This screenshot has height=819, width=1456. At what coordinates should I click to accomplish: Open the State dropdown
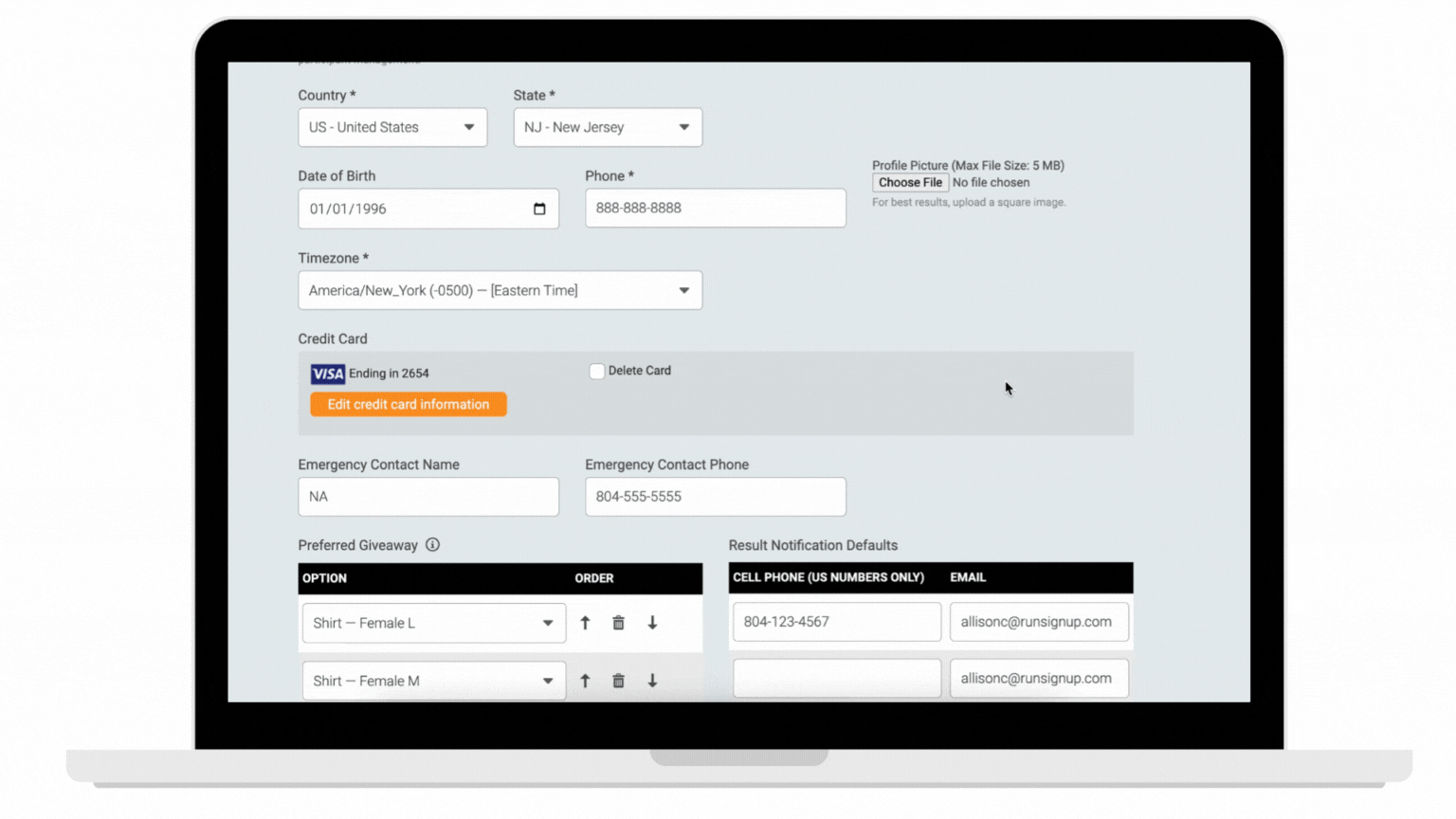[608, 127]
